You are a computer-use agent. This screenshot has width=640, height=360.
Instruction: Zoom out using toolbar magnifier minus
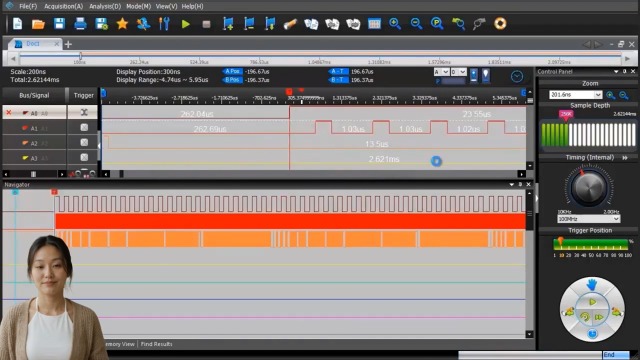[416, 24]
